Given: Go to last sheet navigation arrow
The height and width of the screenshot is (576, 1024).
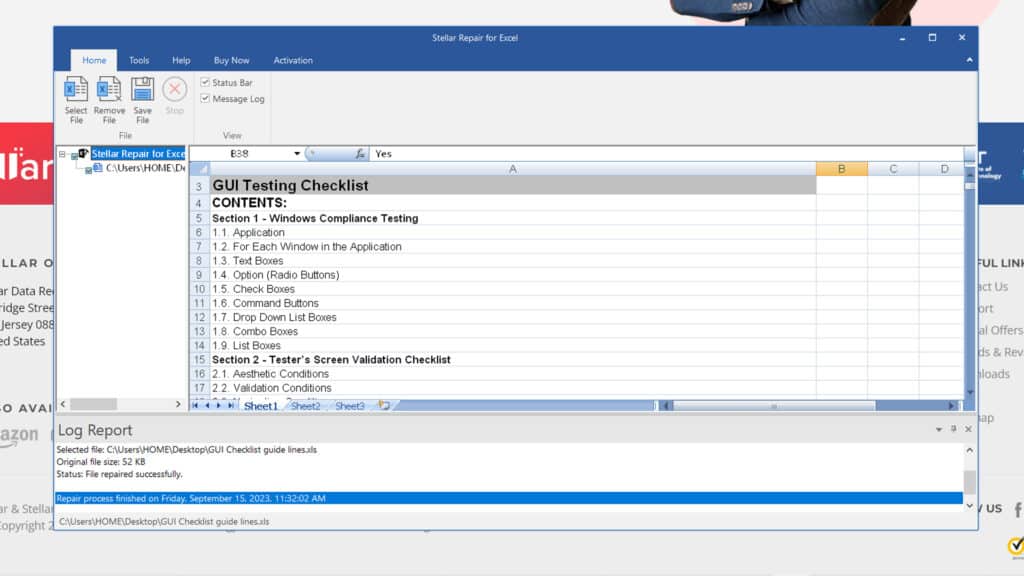Looking at the screenshot, I should 231,406.
